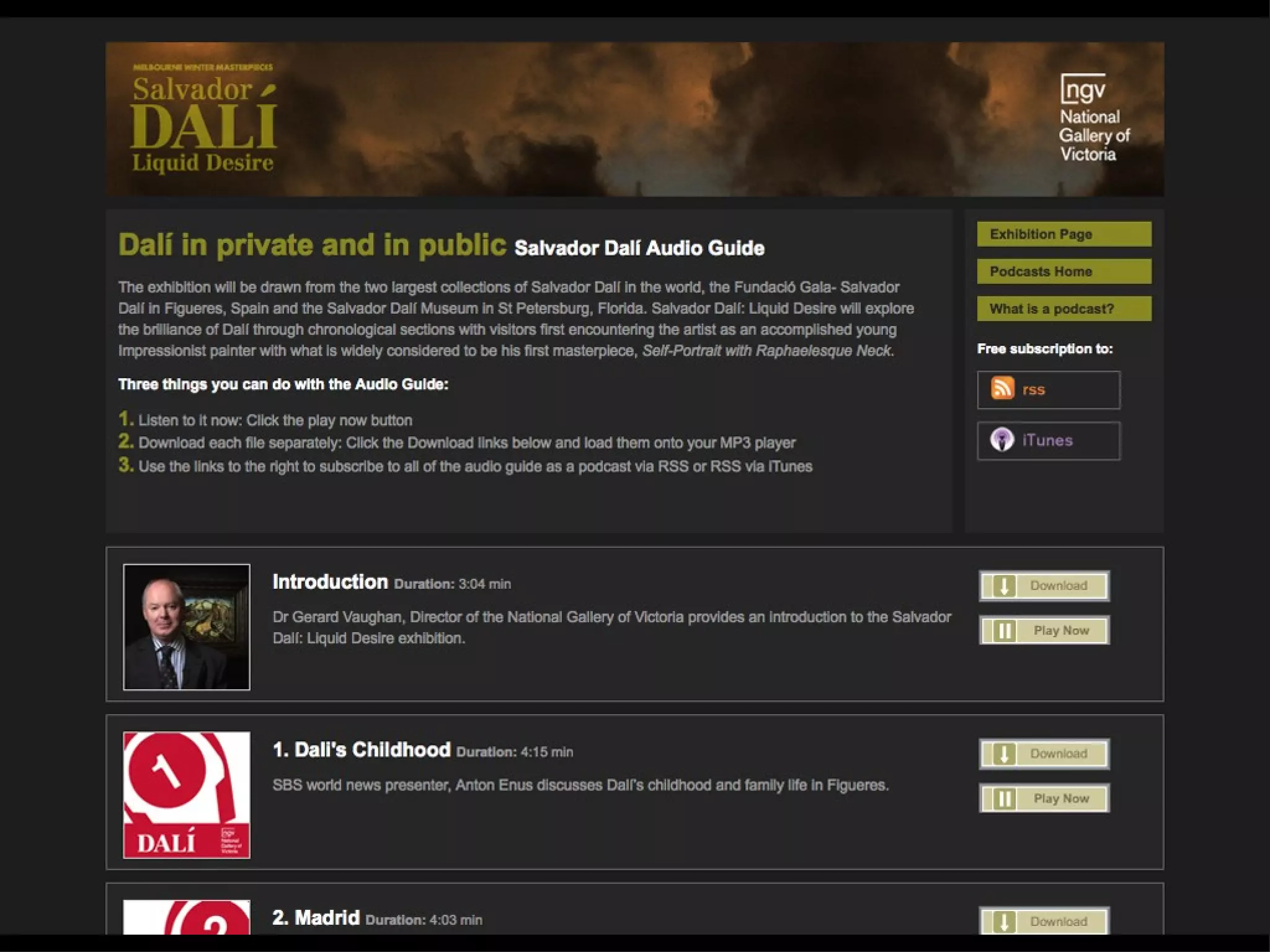Click the NGV National Gallery of Victoria logo
Viewport: 1270px width, 952px height.
pyautogui.click(x=1094, y=118)
